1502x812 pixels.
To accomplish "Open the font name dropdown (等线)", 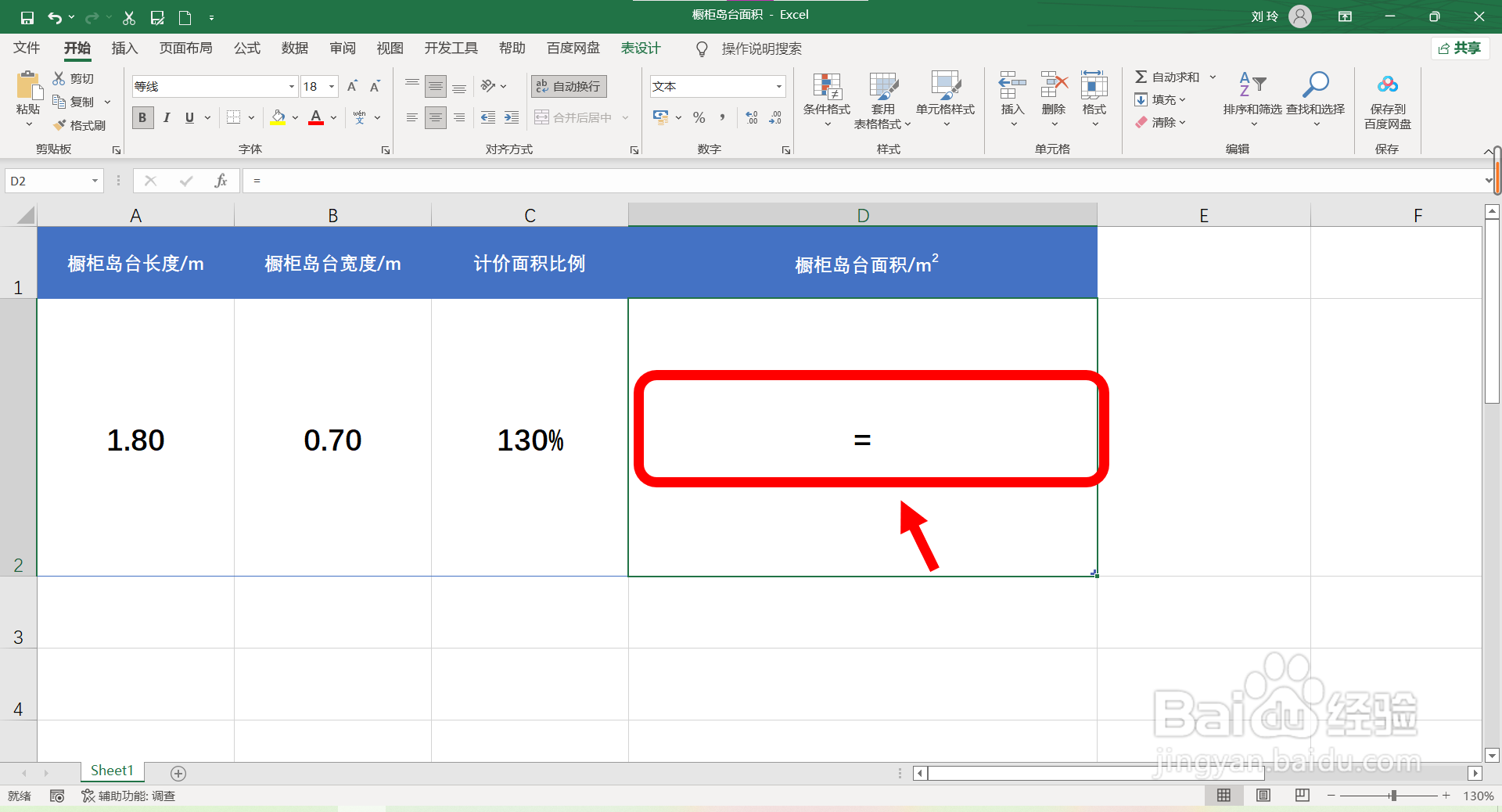I will pyautogui.click(x=292, y=87).
